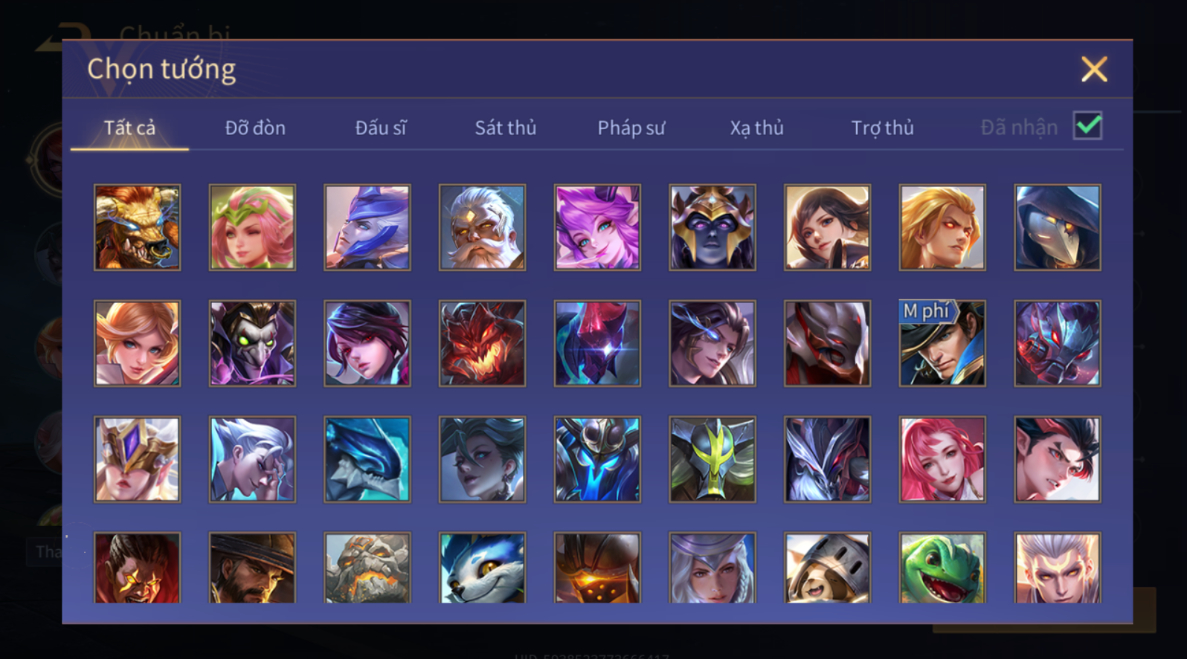Pick the blue and white fox hero
The width and height of the screenshot is (1187, 659).
(x=482, y=567)
